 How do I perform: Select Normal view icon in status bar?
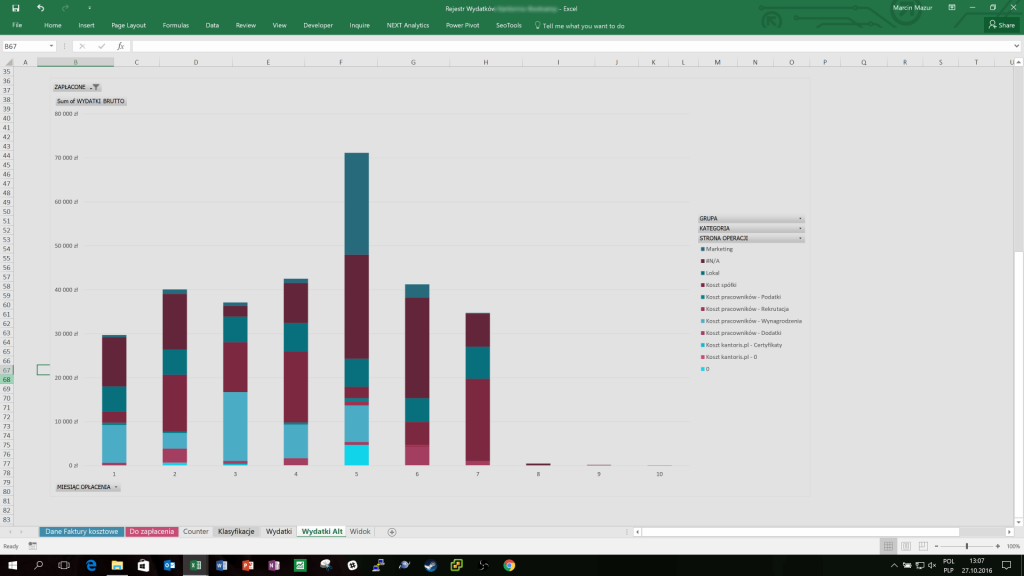point(889,546)
